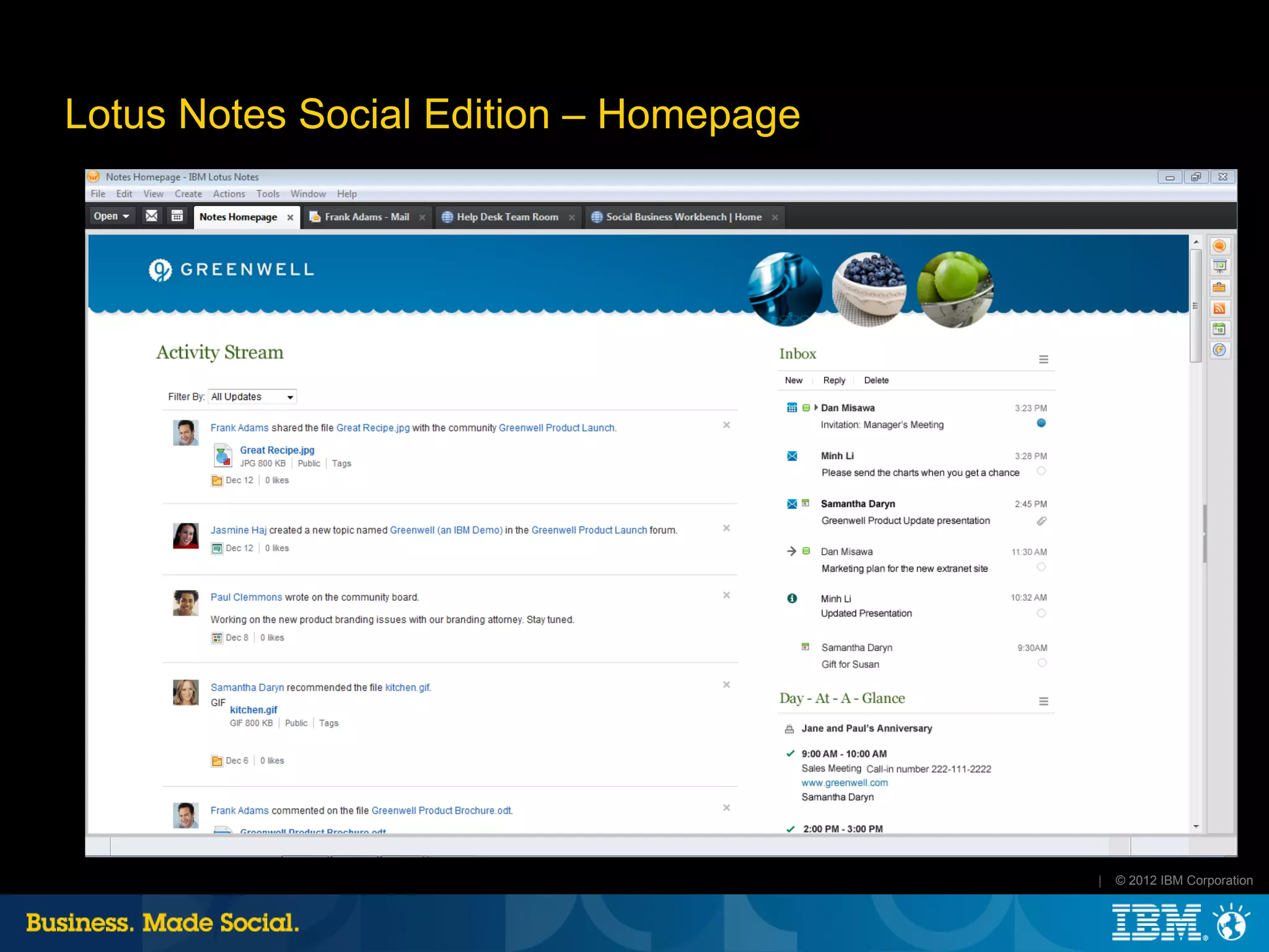1269x952 pixels.
Task: Toggle read marker on Marketing plan message
Action: [1041, 567]
